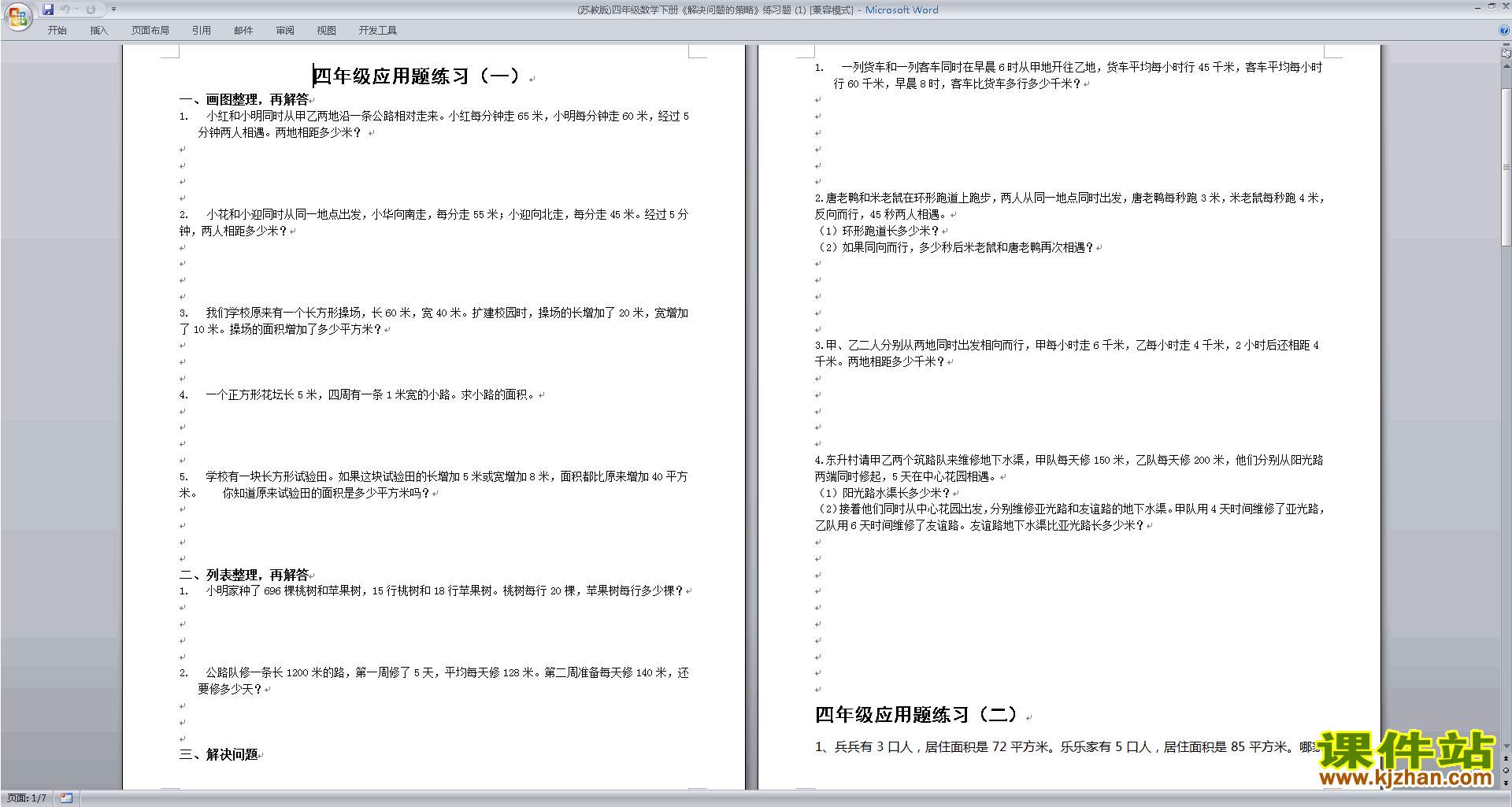
Task: Click sub-question （1）阳光路水渠长多少米
Action: pyautogui.click(x=884, y=494)
